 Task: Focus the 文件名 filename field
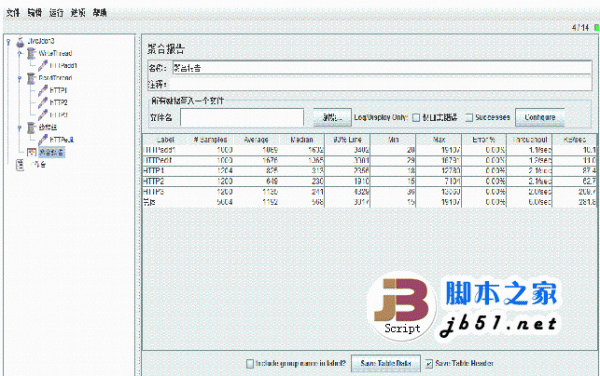[x=242, y=117]
